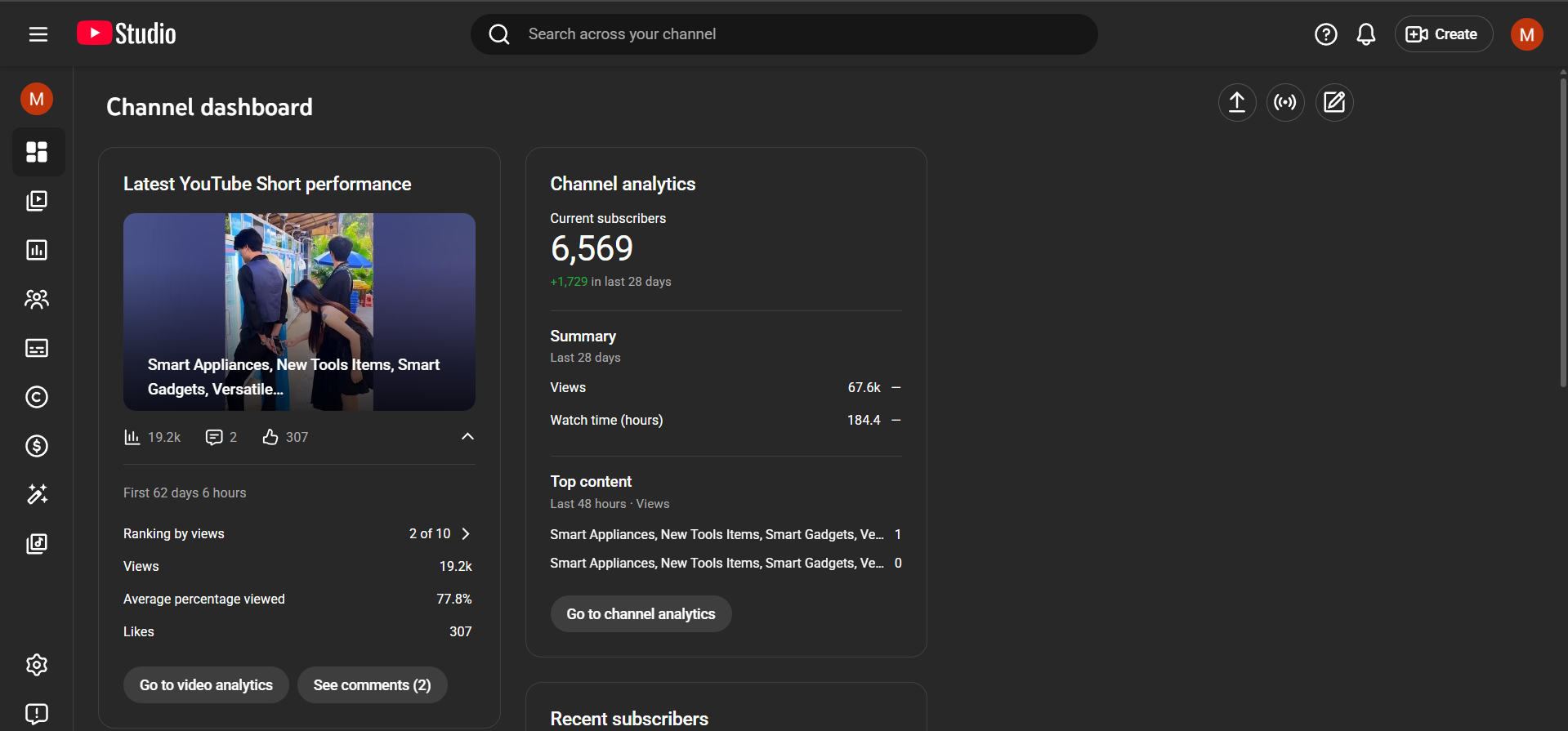
Task: Open the Audio library sidebar icon
Action: click(37, 544)
